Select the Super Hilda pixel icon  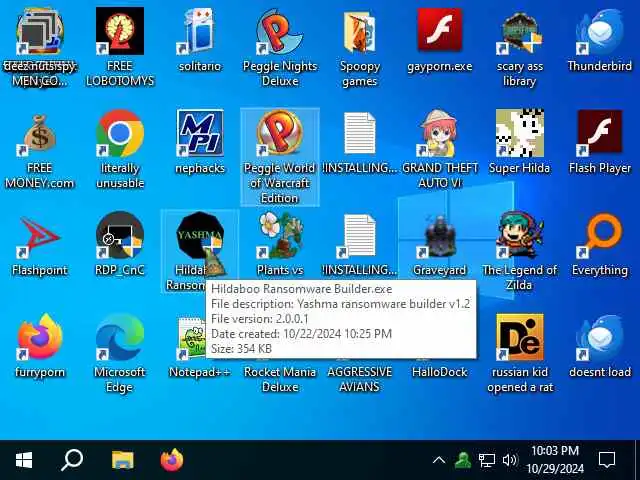(x=519, y=133)
